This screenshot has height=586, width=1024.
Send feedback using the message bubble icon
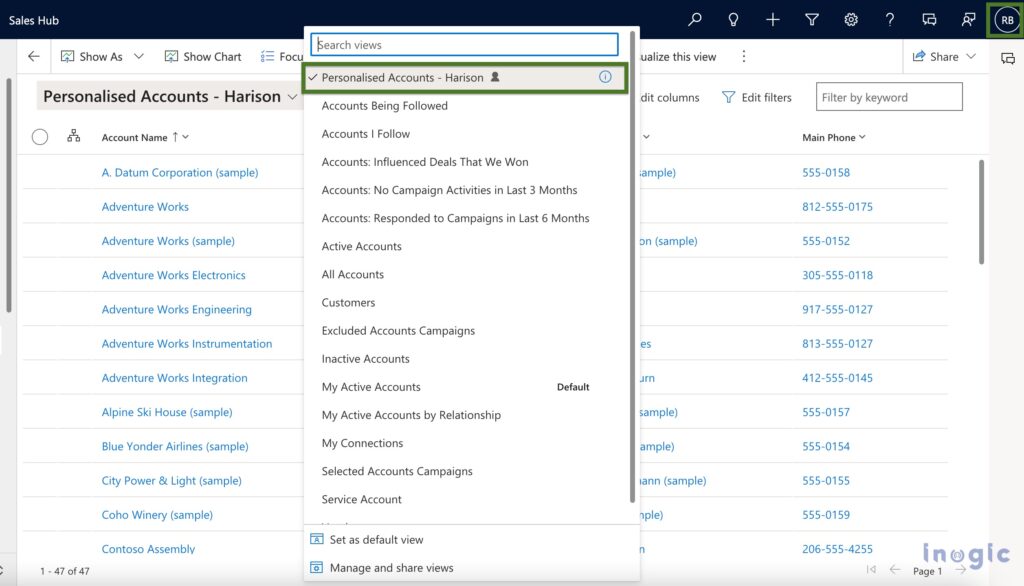coord(929,20)
